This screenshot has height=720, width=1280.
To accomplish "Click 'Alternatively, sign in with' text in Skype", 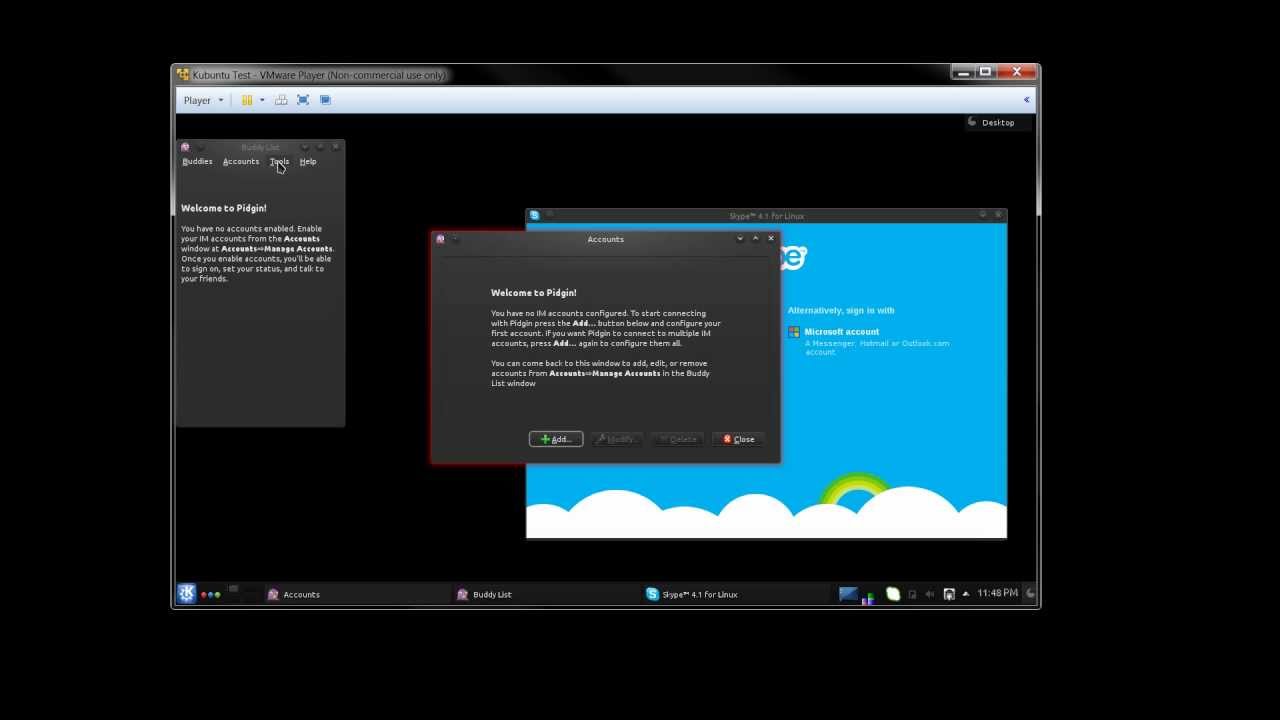I will pos(841,310).
